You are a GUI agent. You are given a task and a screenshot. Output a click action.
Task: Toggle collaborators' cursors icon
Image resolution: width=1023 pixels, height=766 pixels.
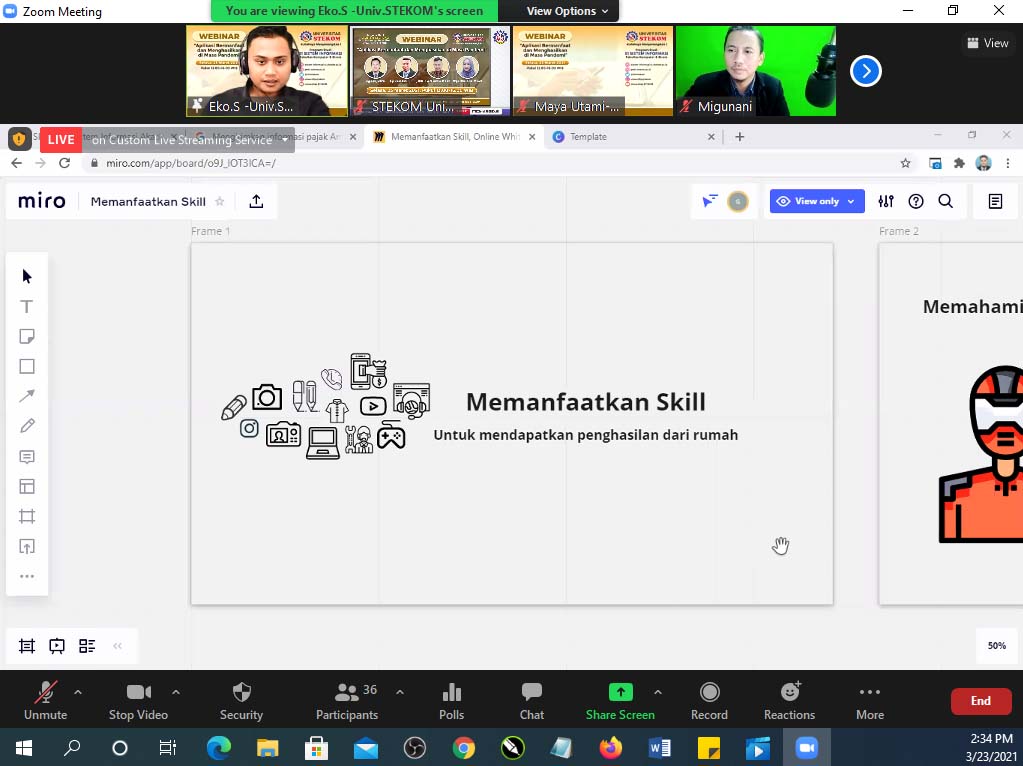[x=709, y=201]
